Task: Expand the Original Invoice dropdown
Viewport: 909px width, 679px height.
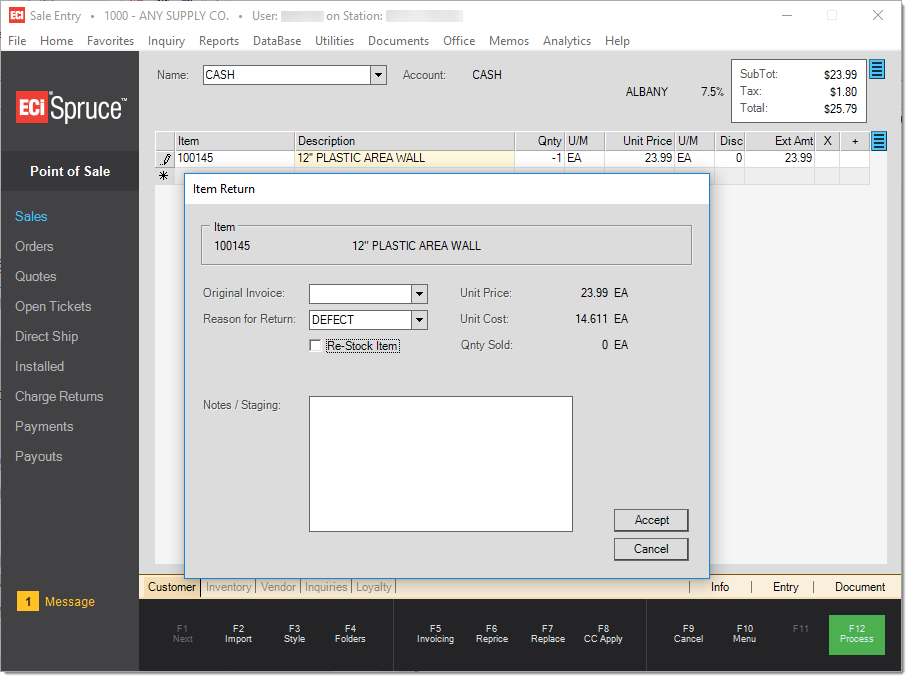Action: 419,294
